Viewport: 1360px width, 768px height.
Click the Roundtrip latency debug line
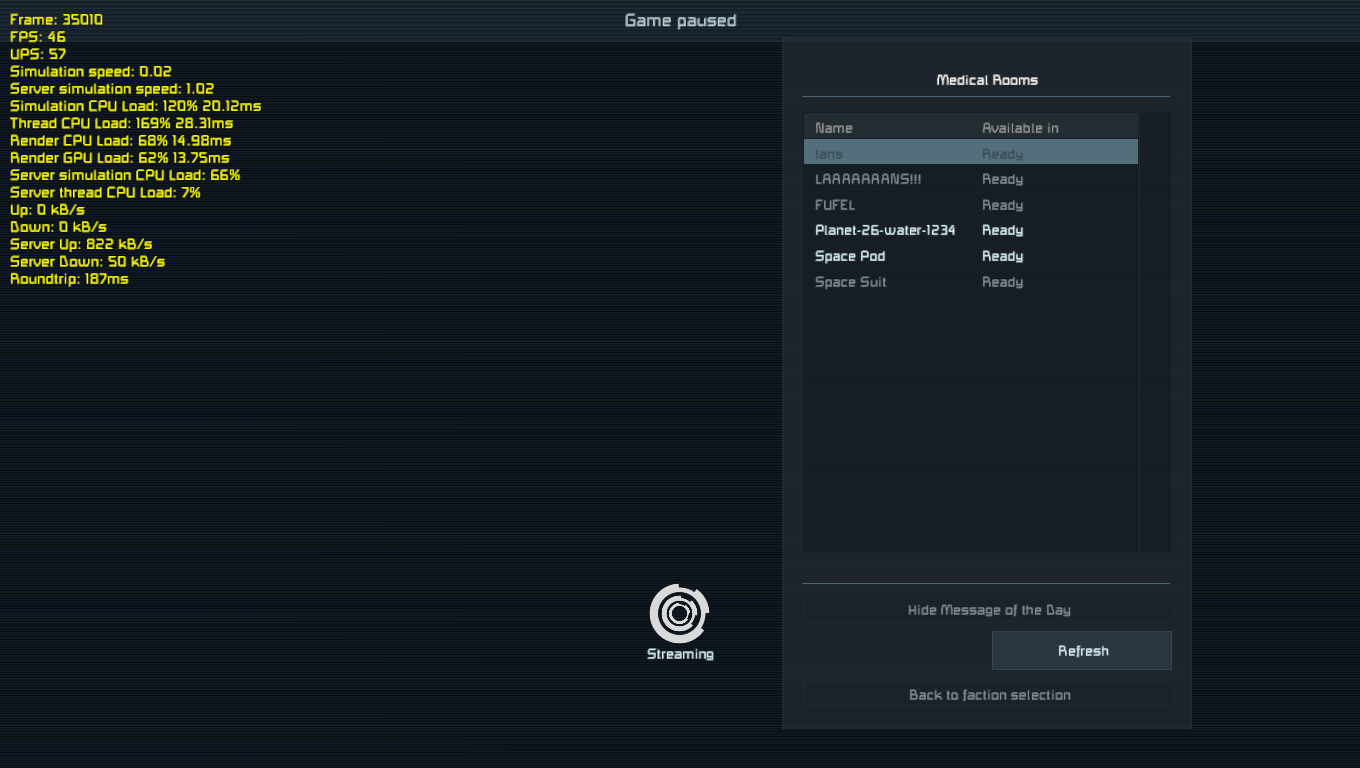69,279
